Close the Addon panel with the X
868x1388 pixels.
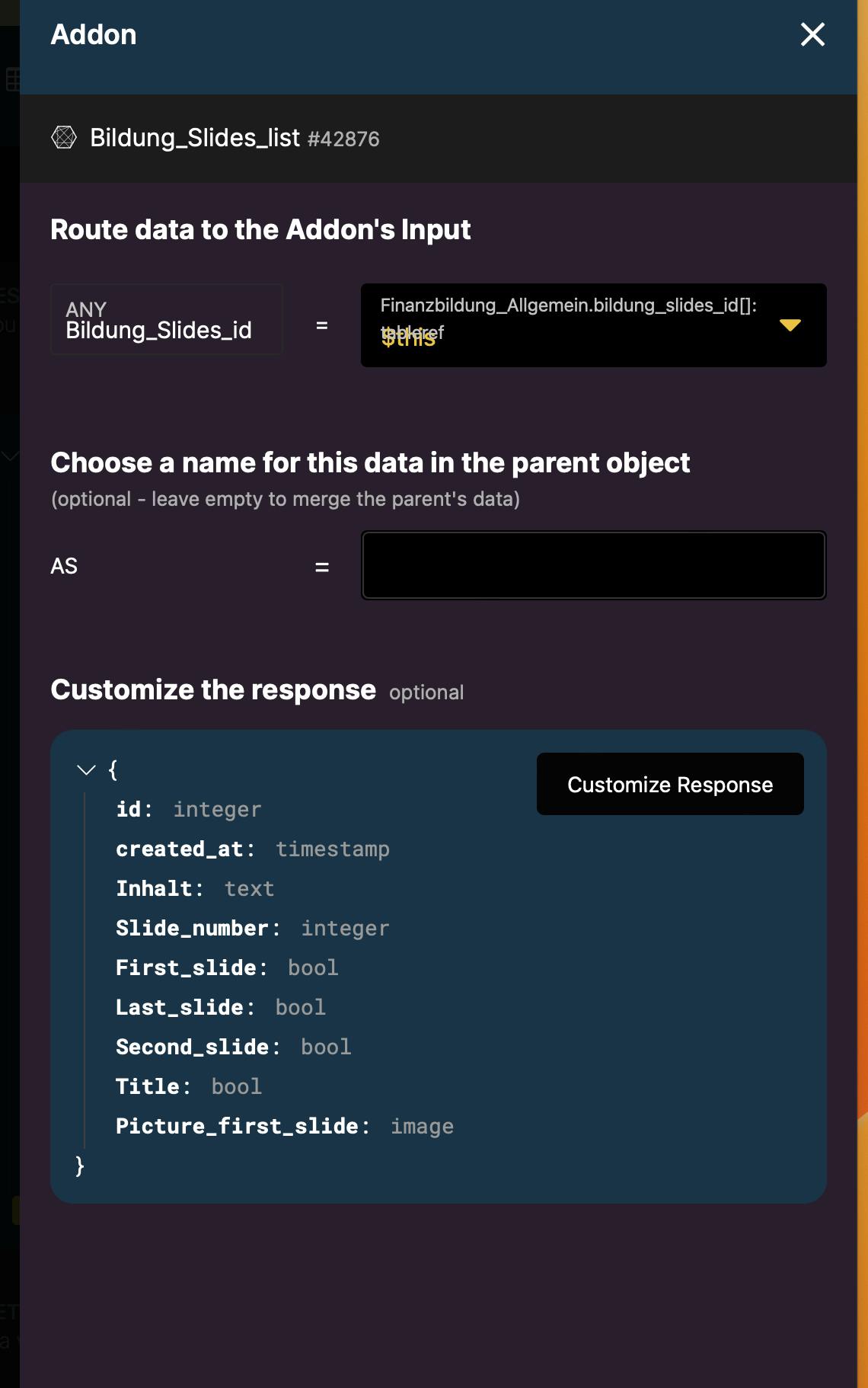click(x=812, y=34)
